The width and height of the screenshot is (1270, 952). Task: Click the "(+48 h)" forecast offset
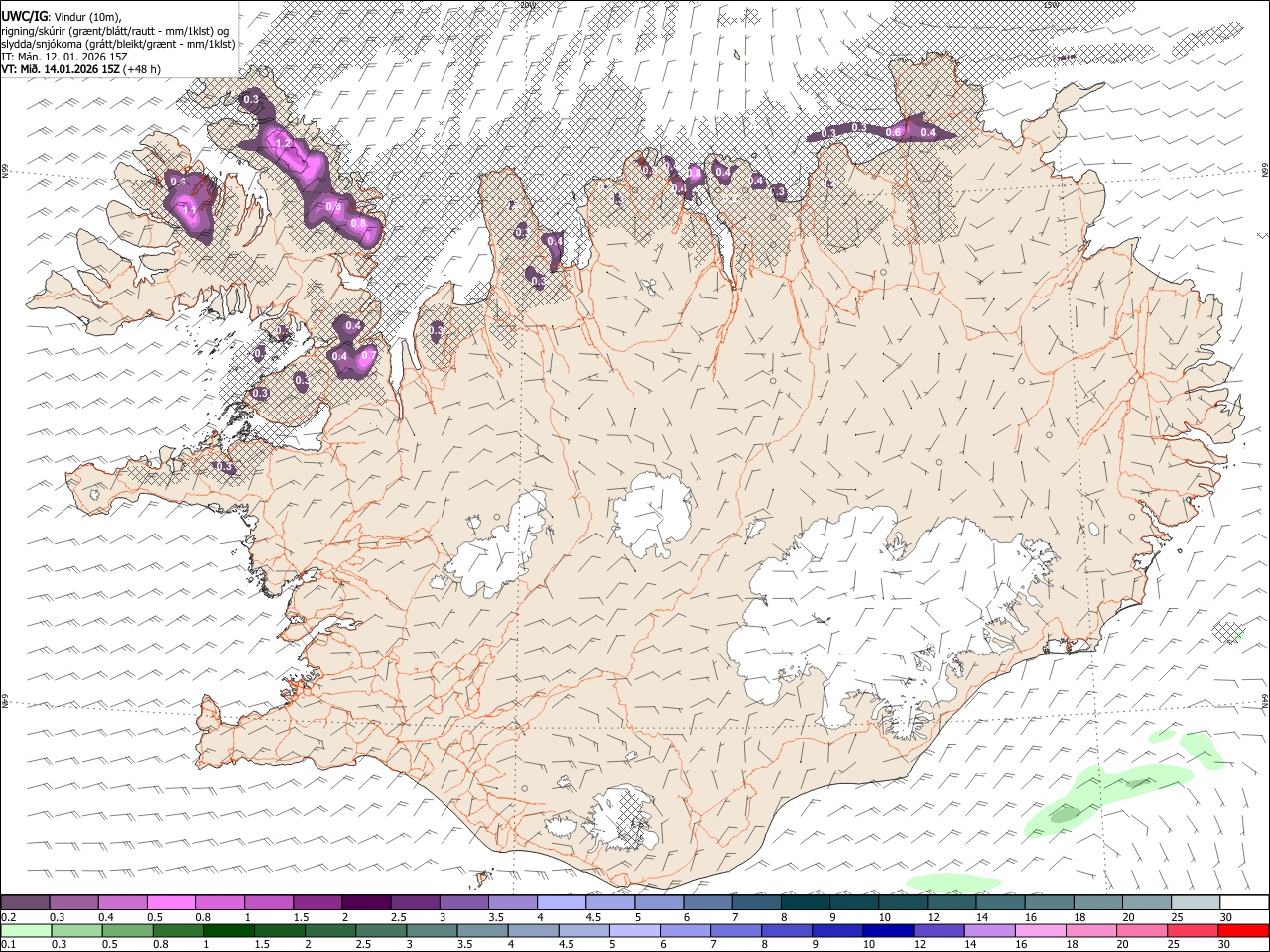tap(142, 69)
